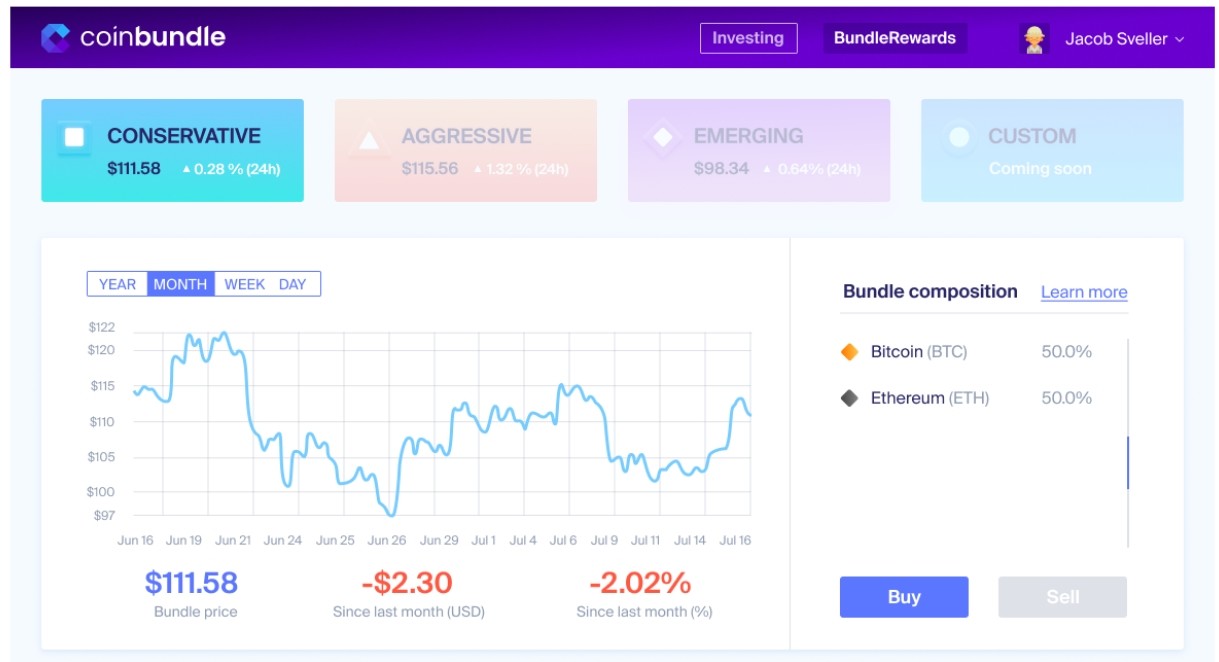
Task: Click the coinbundle logo icon
Action: pos(55,38)
